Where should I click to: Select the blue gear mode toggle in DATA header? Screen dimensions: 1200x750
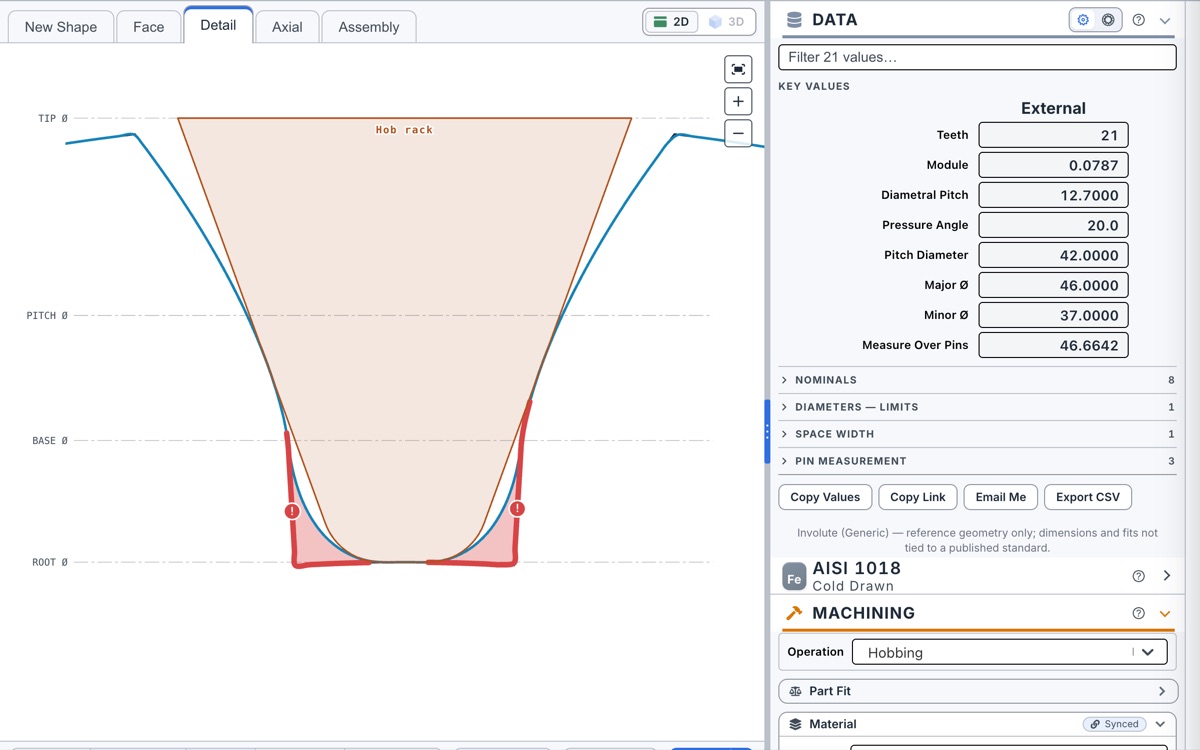[1083, 20]
